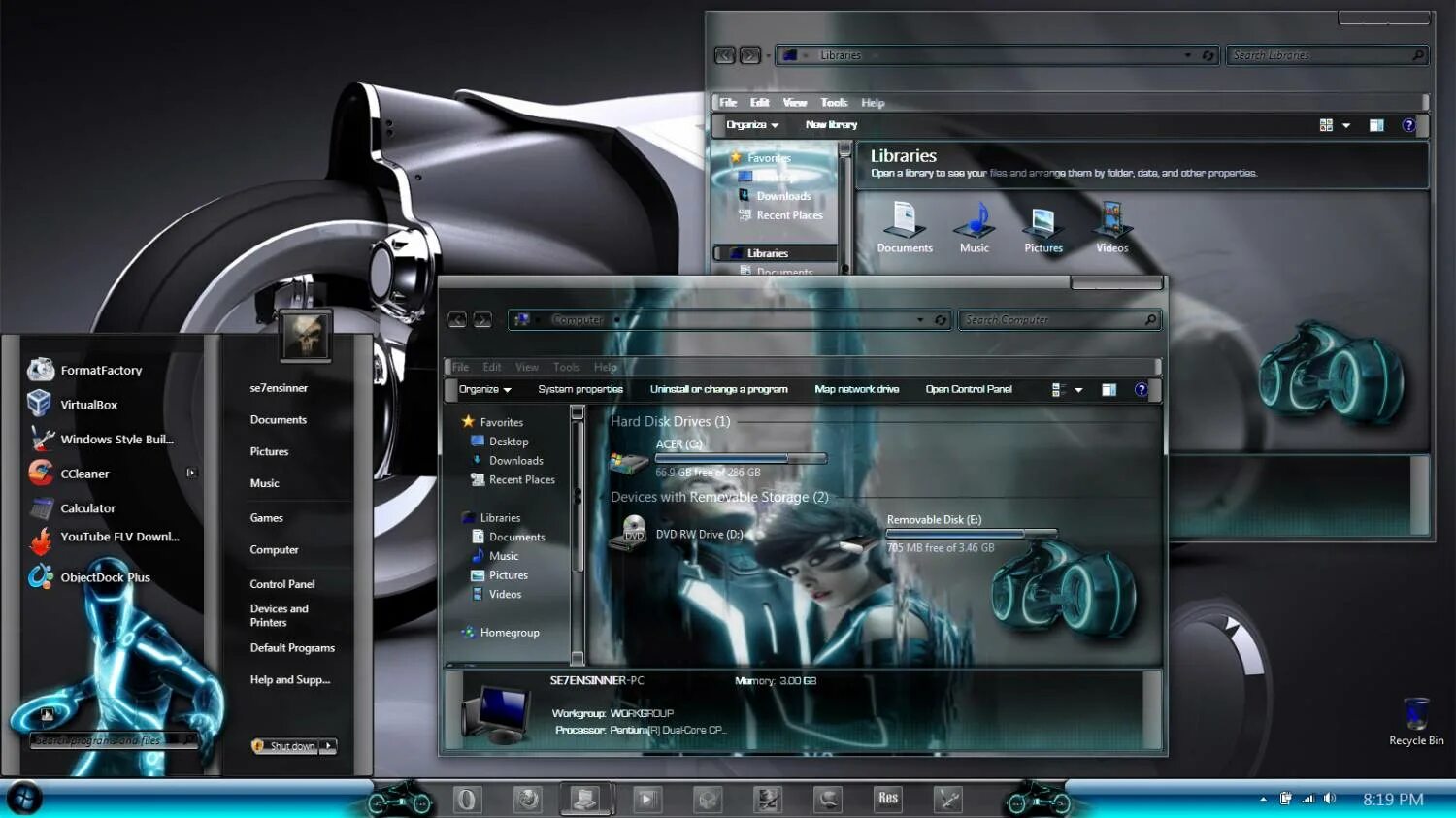Image resolution: width=1456 pixels, height=818 pixels.
Task: Open the se7ensinner user folder
Action: [279, 388]
